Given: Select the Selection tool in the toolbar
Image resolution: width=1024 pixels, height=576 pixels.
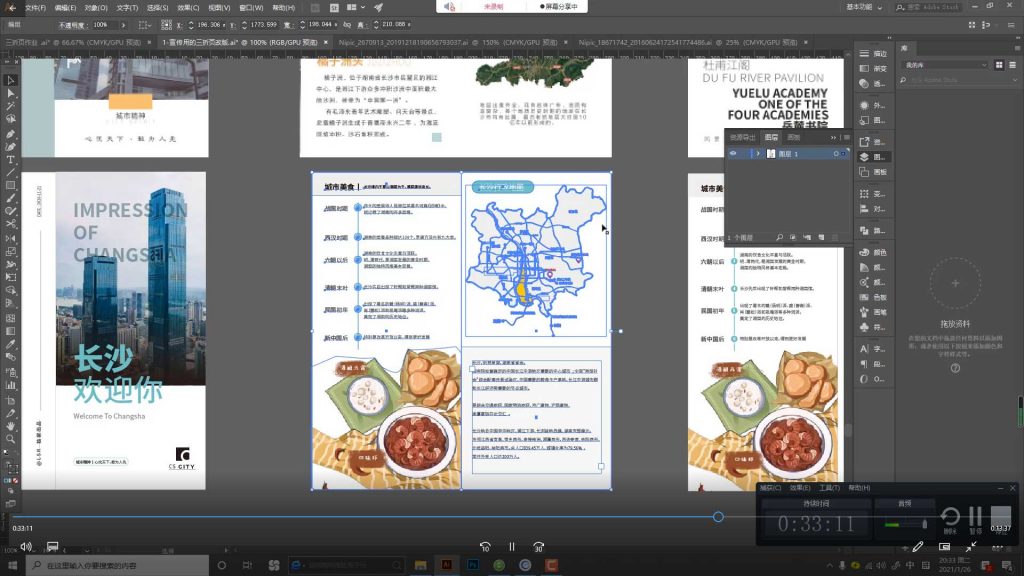Looking at the screenshot, I should pos(11,80).
